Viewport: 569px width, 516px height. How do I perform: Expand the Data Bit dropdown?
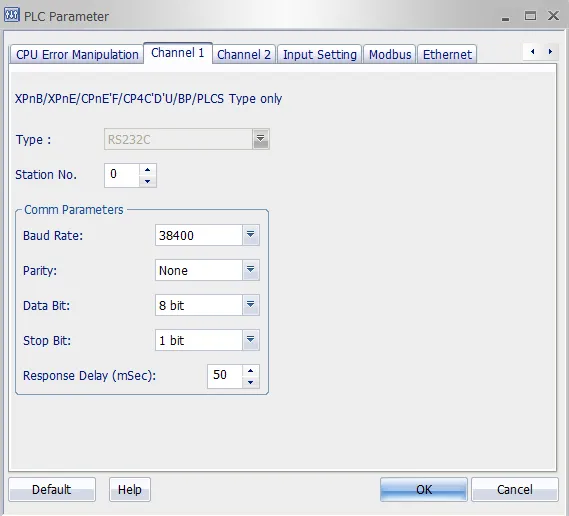(x=250, y=305)
